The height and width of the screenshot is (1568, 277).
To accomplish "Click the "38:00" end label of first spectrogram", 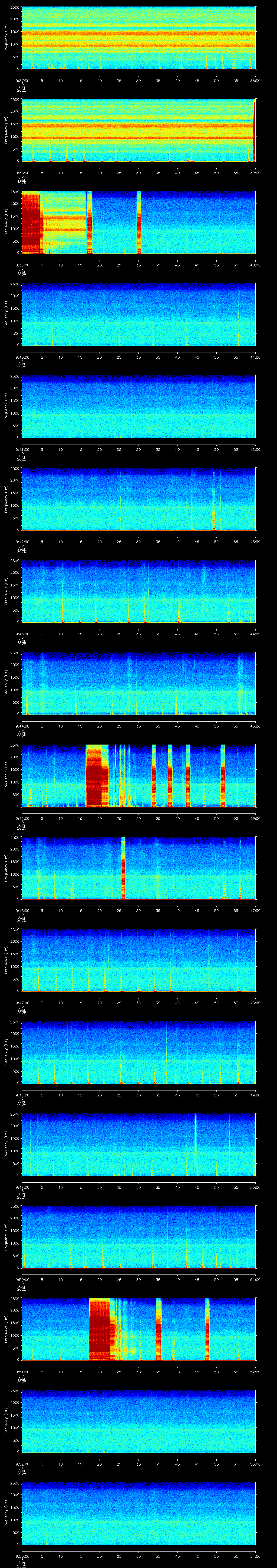I will [255, 80].
